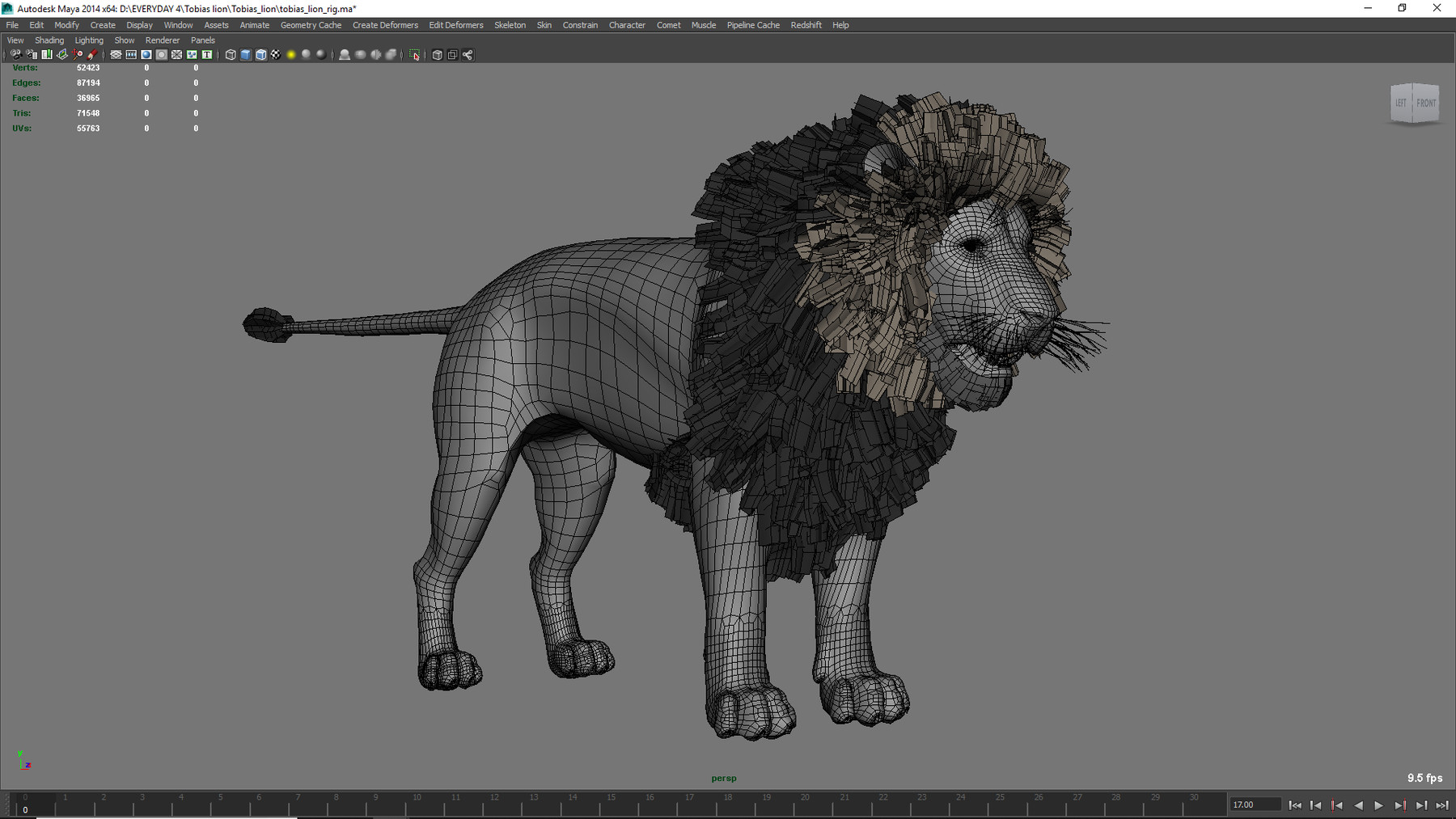
Task: Click the green dashed selection highlight icon
Action: click(414, 55)
